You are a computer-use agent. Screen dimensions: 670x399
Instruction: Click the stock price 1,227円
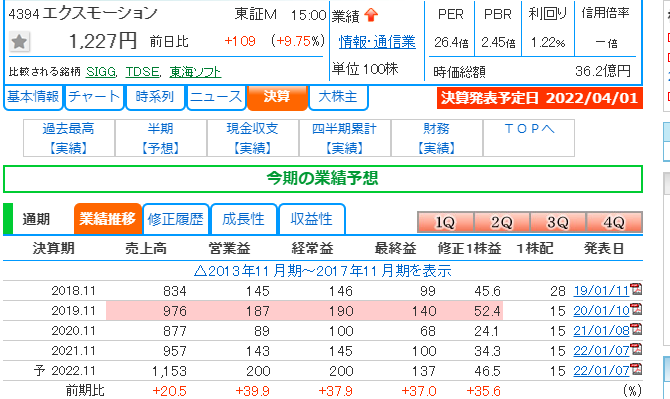click(103, 41)
